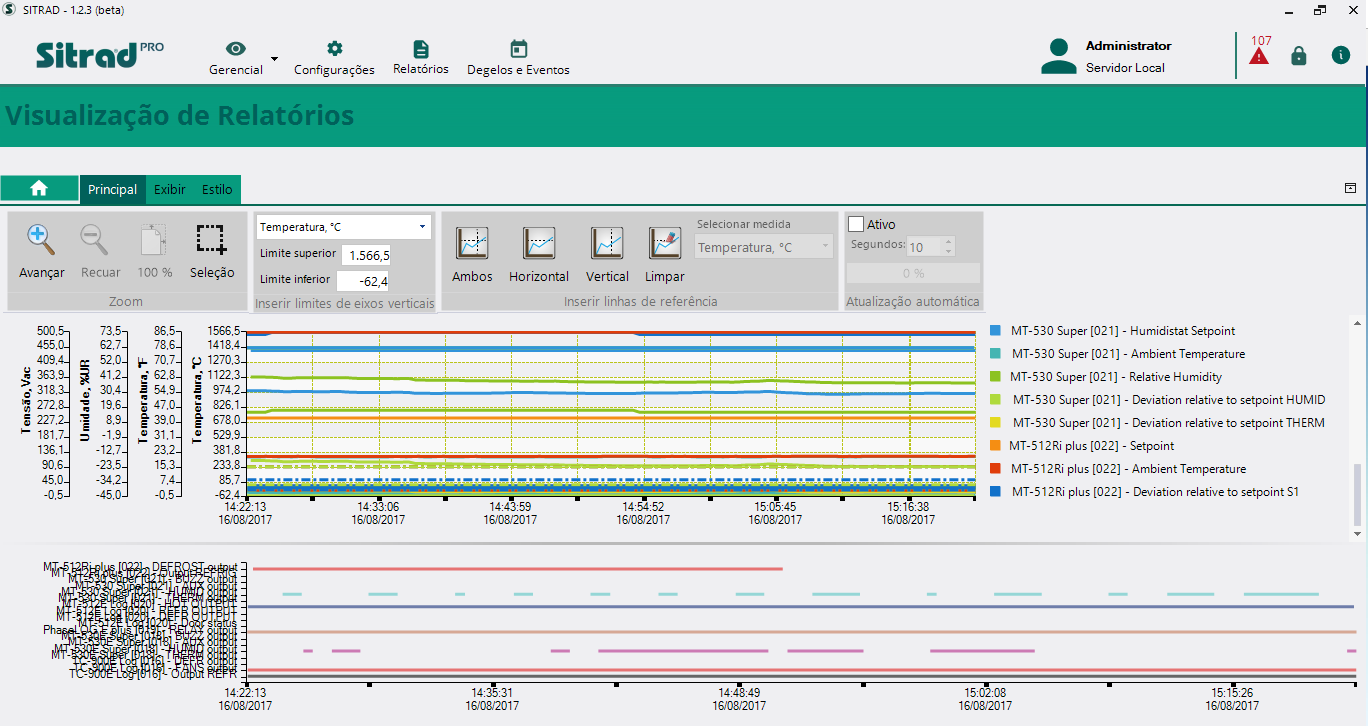Expand the Gerencial menu arrow
Viewport: 1368px width, 726px height.
[x=274, y=59]
